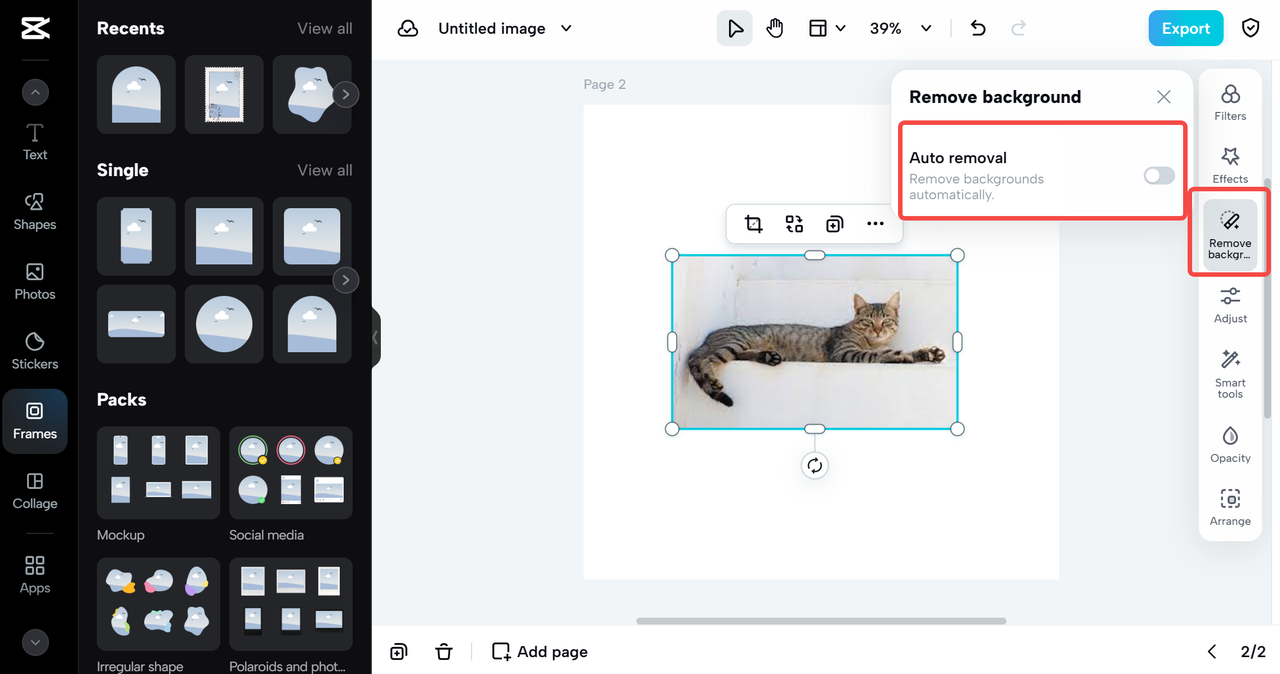
Task: Open the layout resize dropdown
Action: pos(827,29)
